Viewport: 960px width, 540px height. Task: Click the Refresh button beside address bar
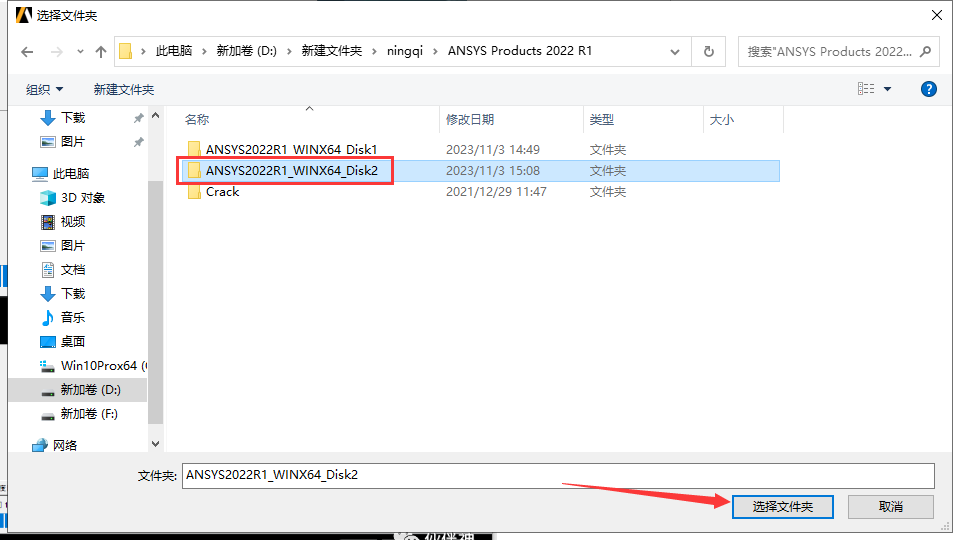coord(709,51)
